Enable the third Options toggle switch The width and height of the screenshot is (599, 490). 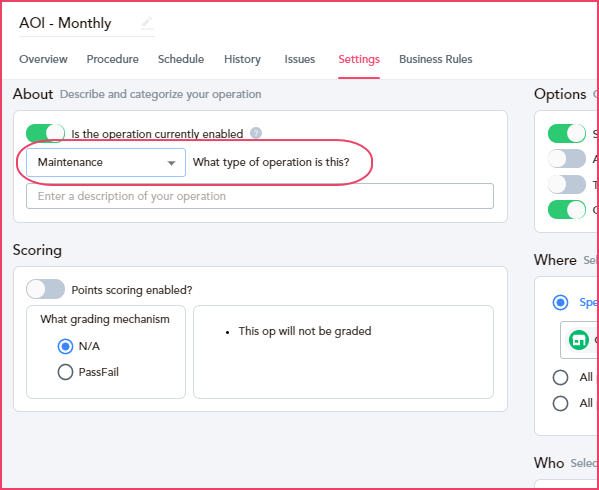567,184
